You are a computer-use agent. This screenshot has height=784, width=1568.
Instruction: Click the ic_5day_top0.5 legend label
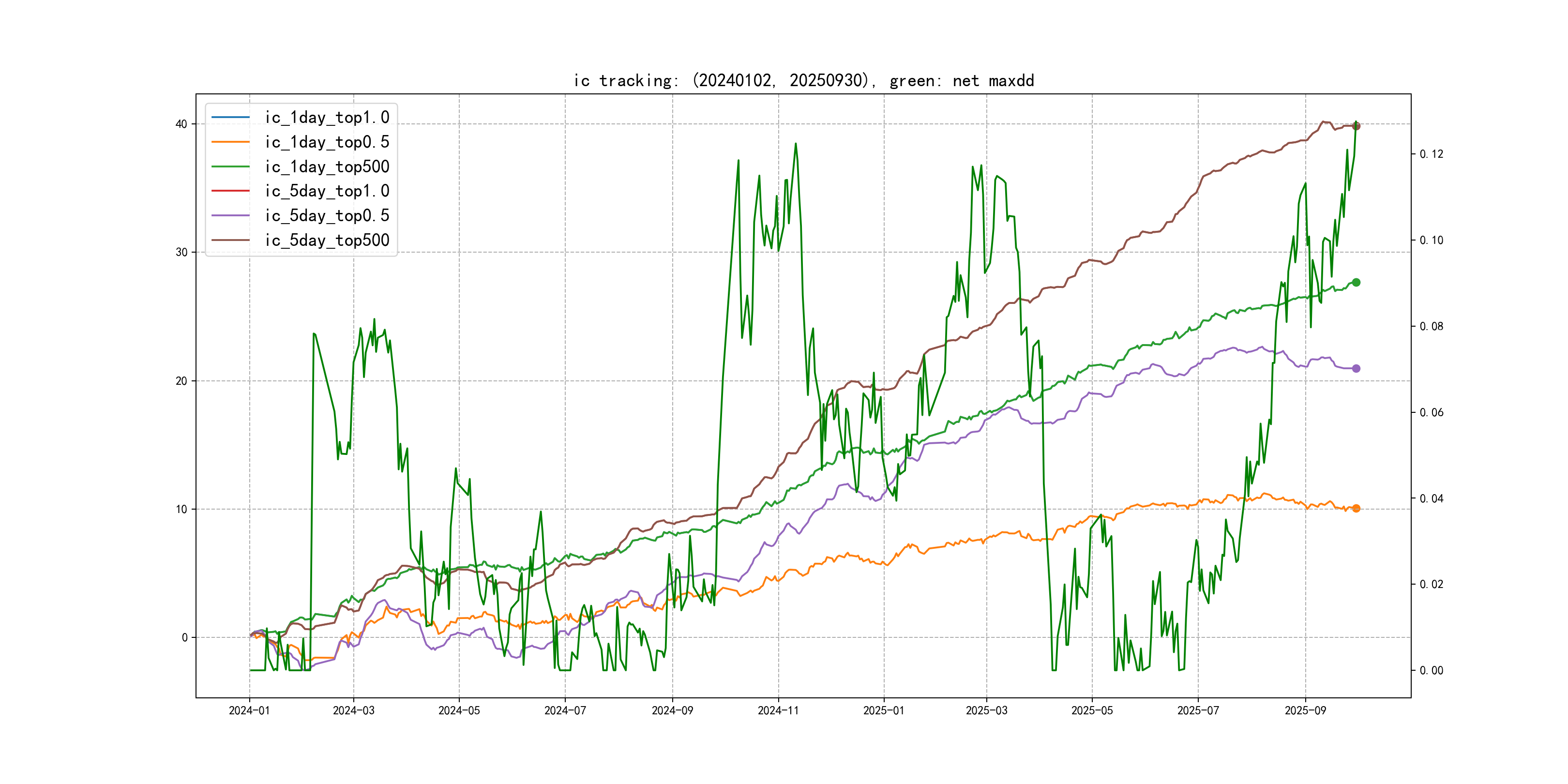[x=327, y=215]
